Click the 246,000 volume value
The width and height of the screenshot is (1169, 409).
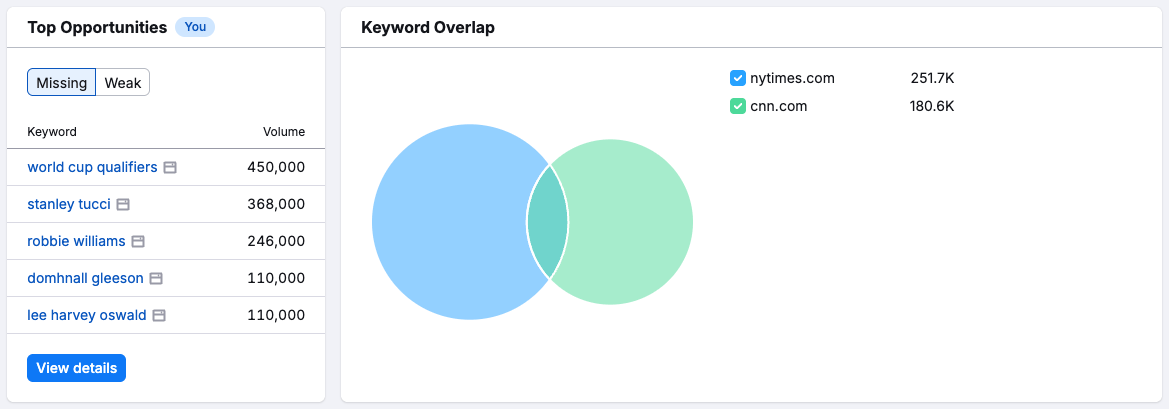(276, 241)
